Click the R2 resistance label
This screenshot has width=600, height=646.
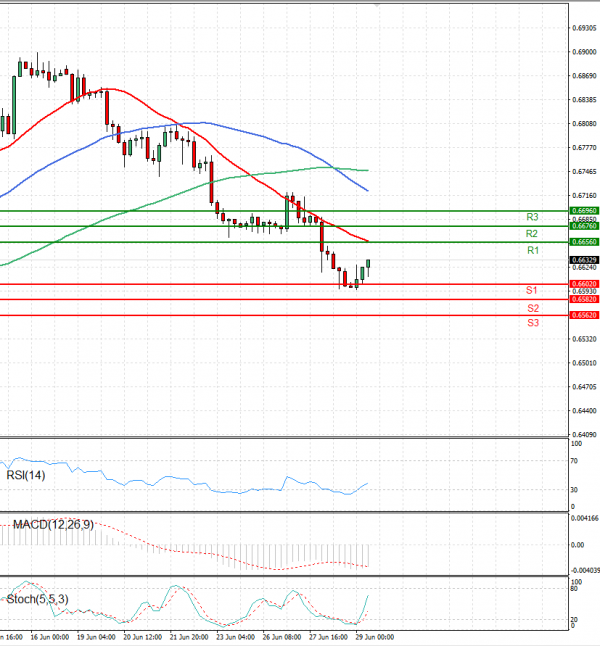[x=532, y=234]
